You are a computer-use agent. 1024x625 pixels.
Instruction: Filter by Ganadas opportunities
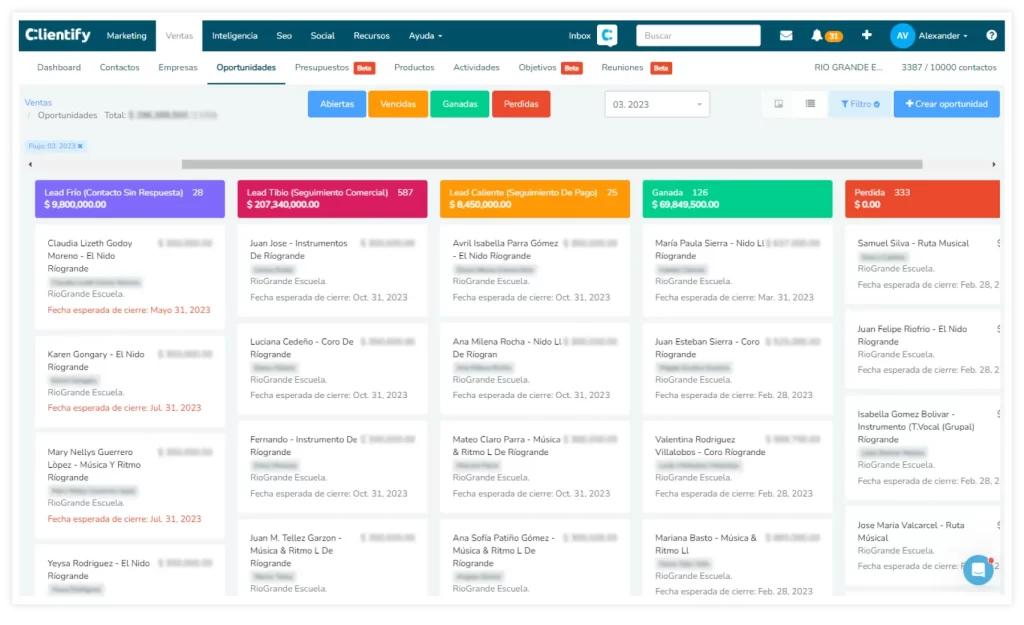click(460, 104)
